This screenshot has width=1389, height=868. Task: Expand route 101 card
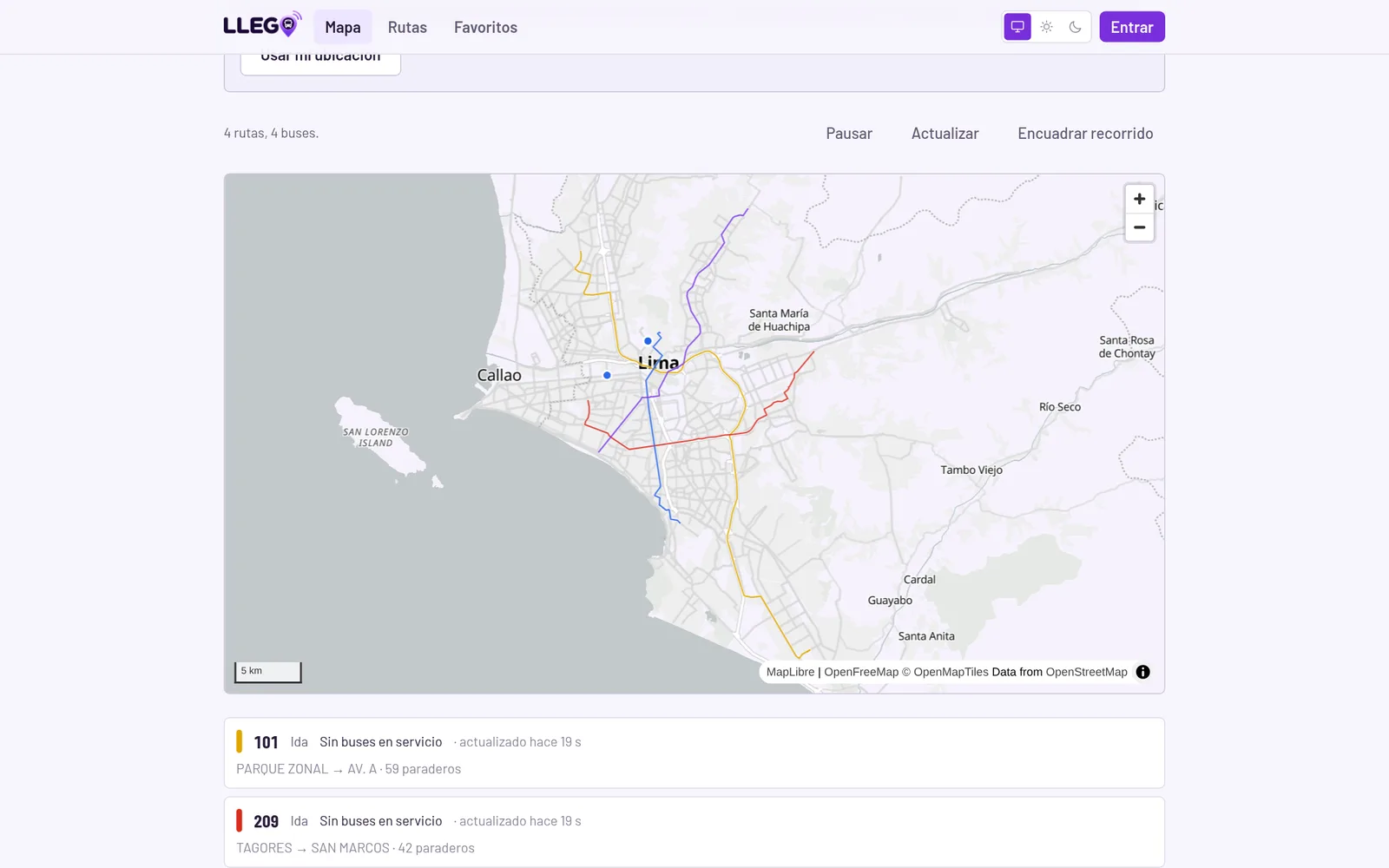click(x=694, y=753)
